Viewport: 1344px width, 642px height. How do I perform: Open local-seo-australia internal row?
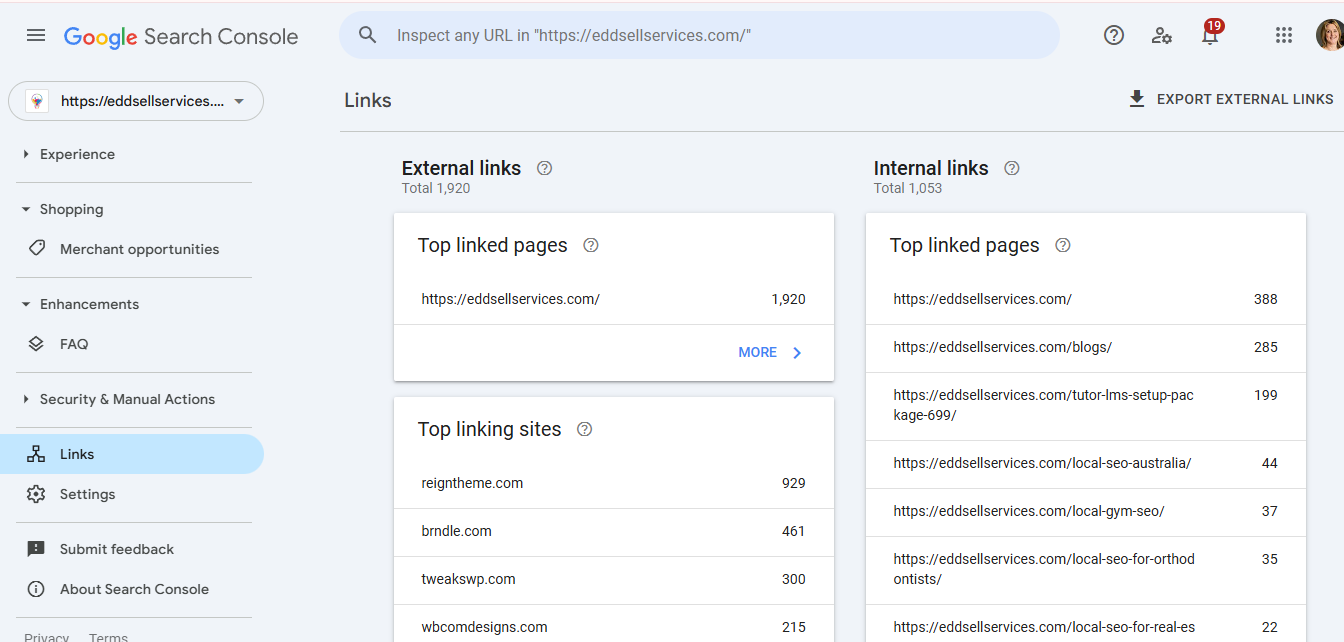pos(1086,463)
